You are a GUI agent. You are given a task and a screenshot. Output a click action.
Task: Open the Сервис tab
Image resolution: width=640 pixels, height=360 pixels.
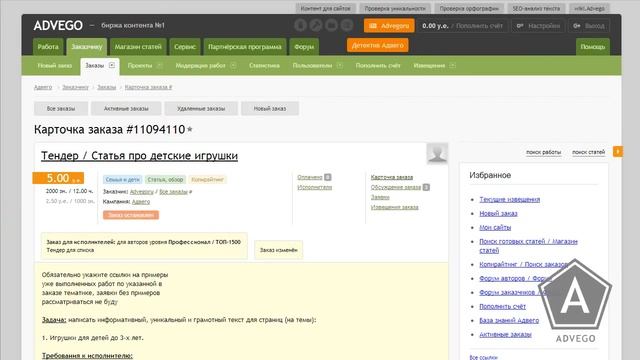point(185,47)
